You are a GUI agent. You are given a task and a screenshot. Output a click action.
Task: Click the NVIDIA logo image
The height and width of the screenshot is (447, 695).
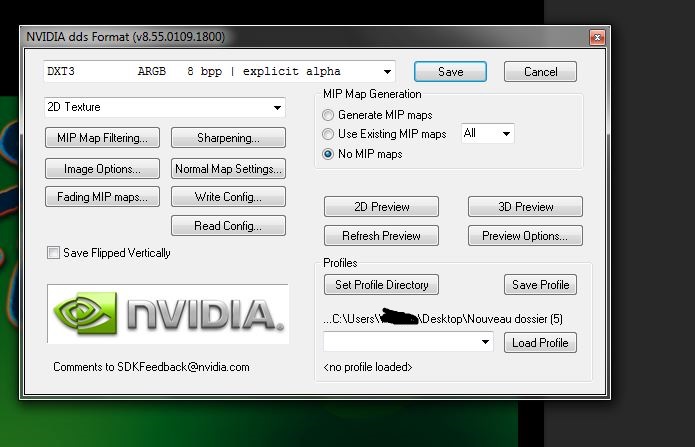tap(167, 314)
